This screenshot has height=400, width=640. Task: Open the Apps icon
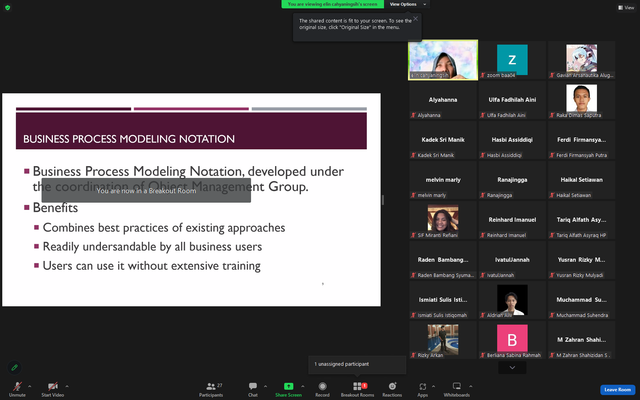pyautogui.click(x=422, y=386)
